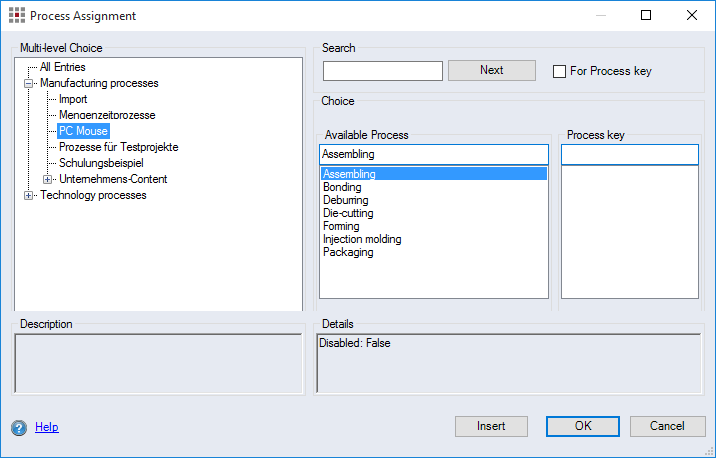The width and height of the screenshot is (716, 458).
Task: Maximize the Process Assignment window
Action: (646, 16)
